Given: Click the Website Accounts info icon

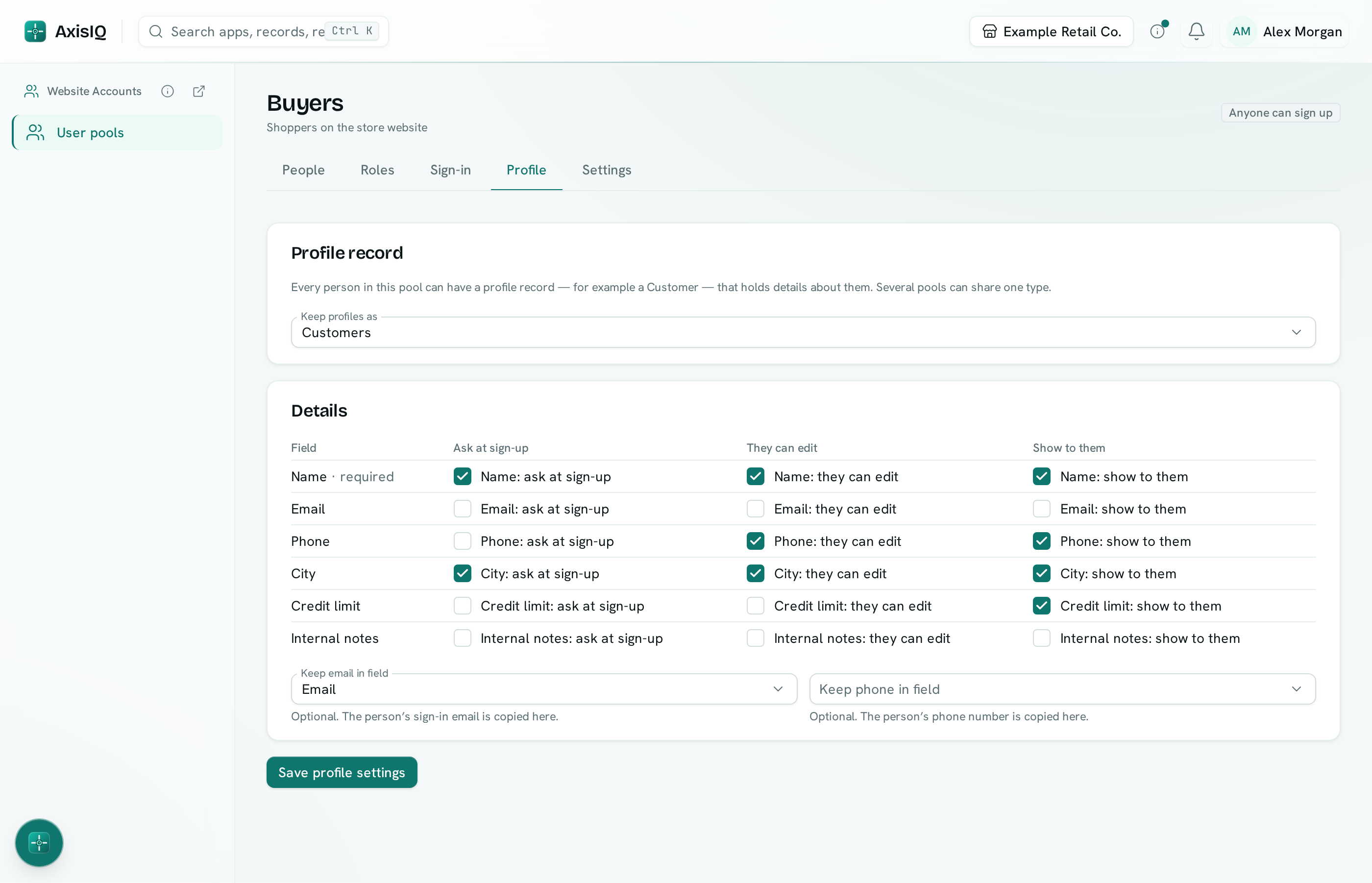Looking at the screenshot, I should tap(168, 91).
